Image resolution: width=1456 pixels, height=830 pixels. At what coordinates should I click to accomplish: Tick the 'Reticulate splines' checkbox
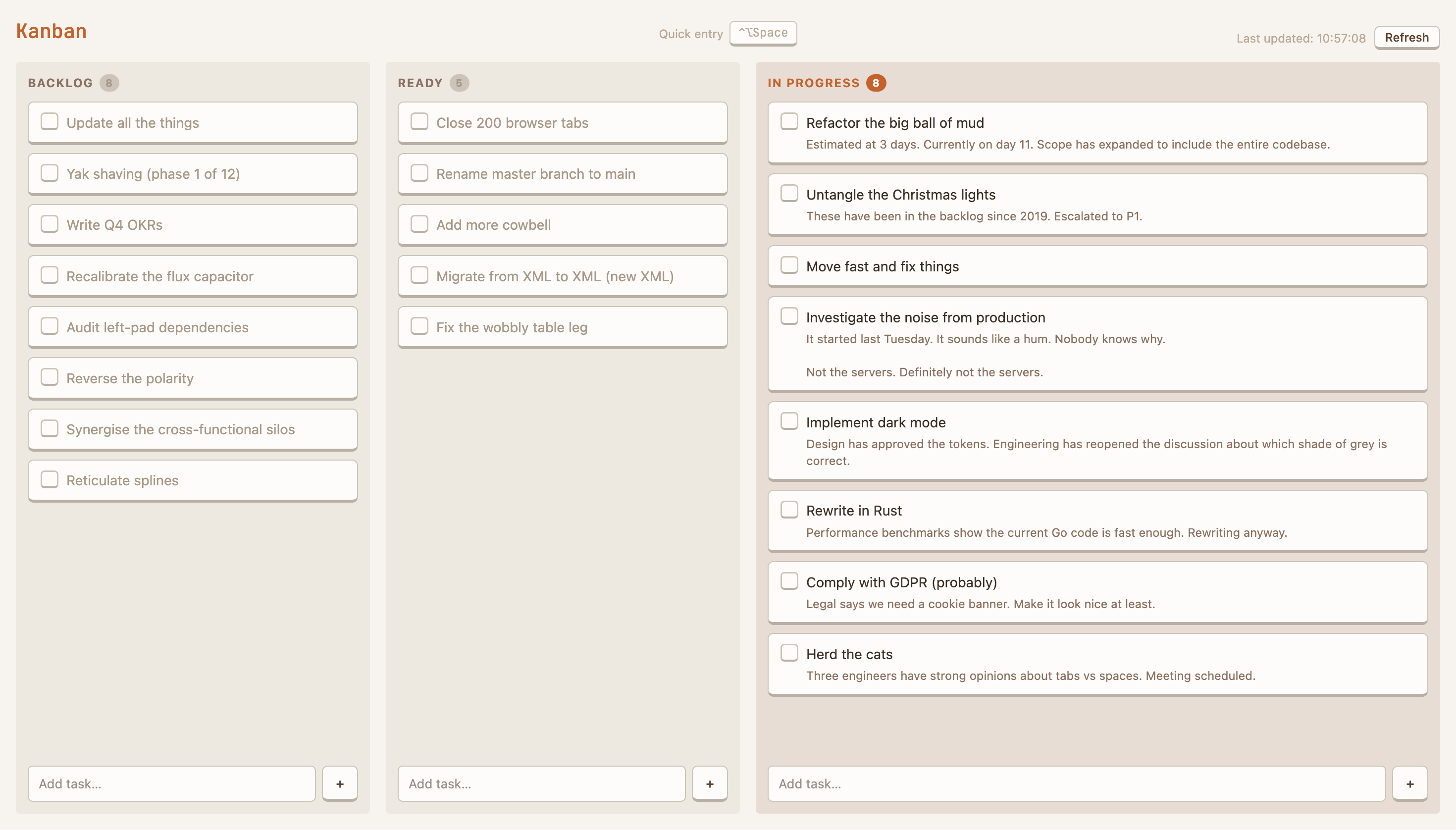[x=50, y=479]
